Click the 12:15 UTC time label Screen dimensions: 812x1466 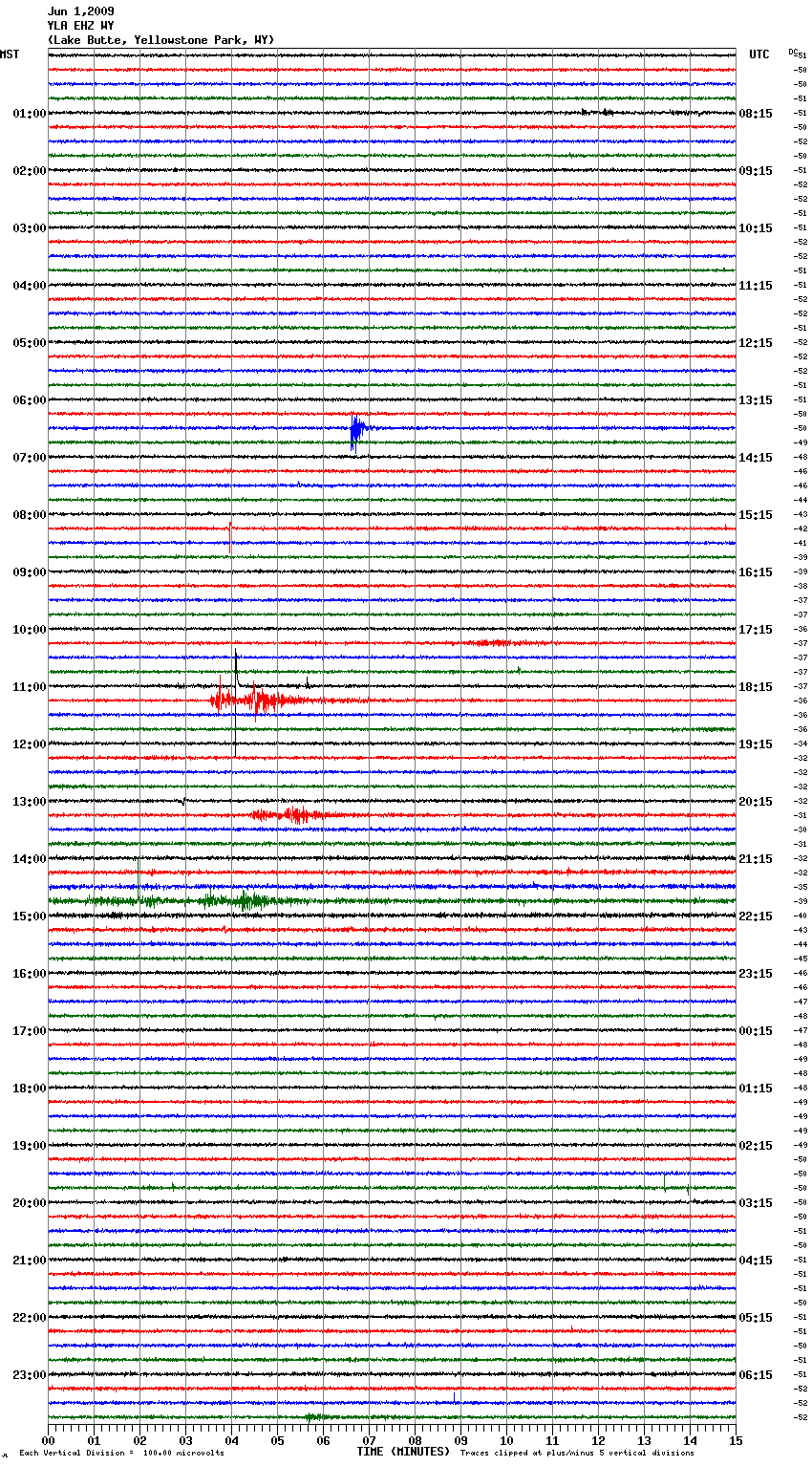coord(756,343)
